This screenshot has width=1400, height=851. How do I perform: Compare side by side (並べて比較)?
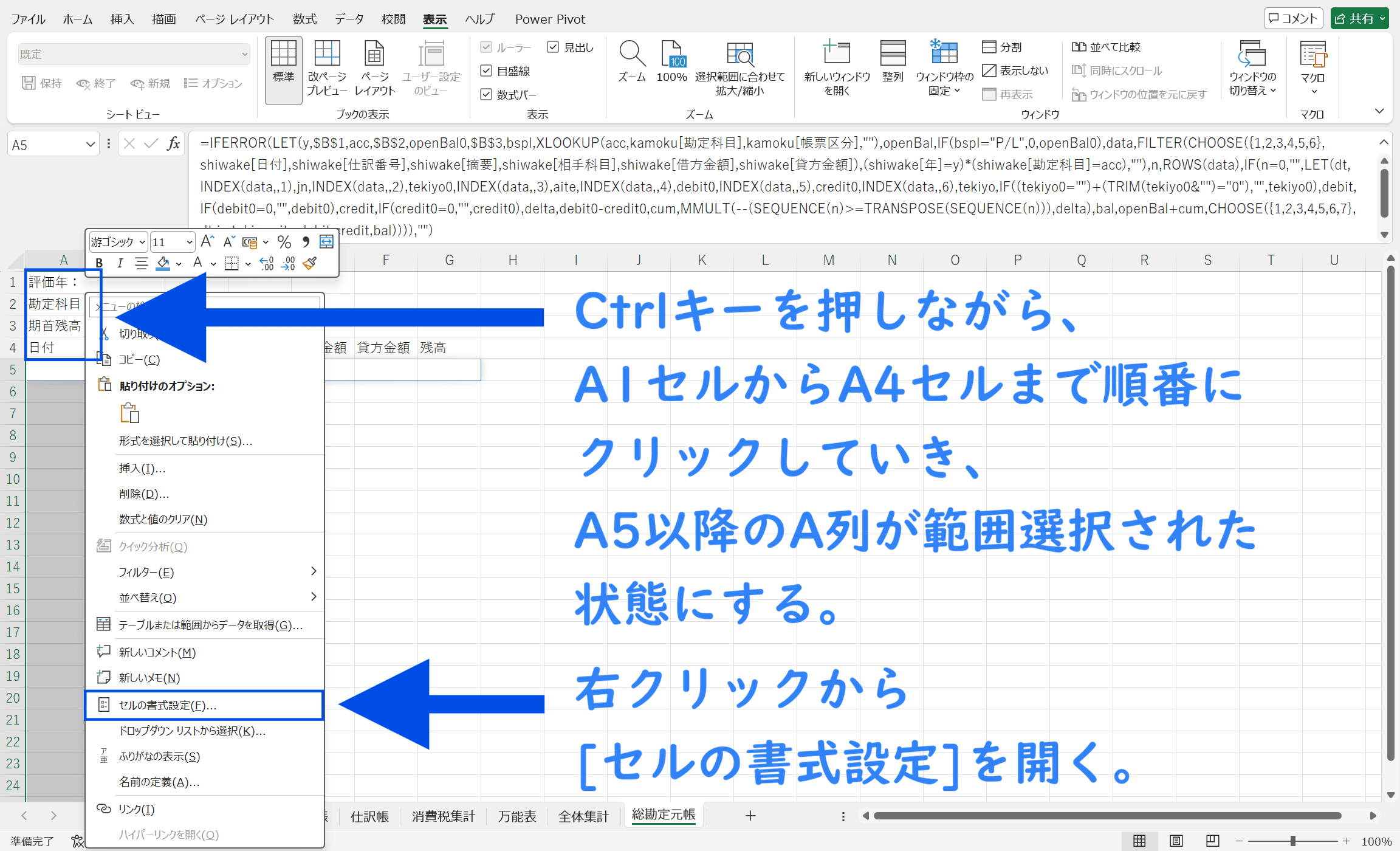click(1106, 47)
